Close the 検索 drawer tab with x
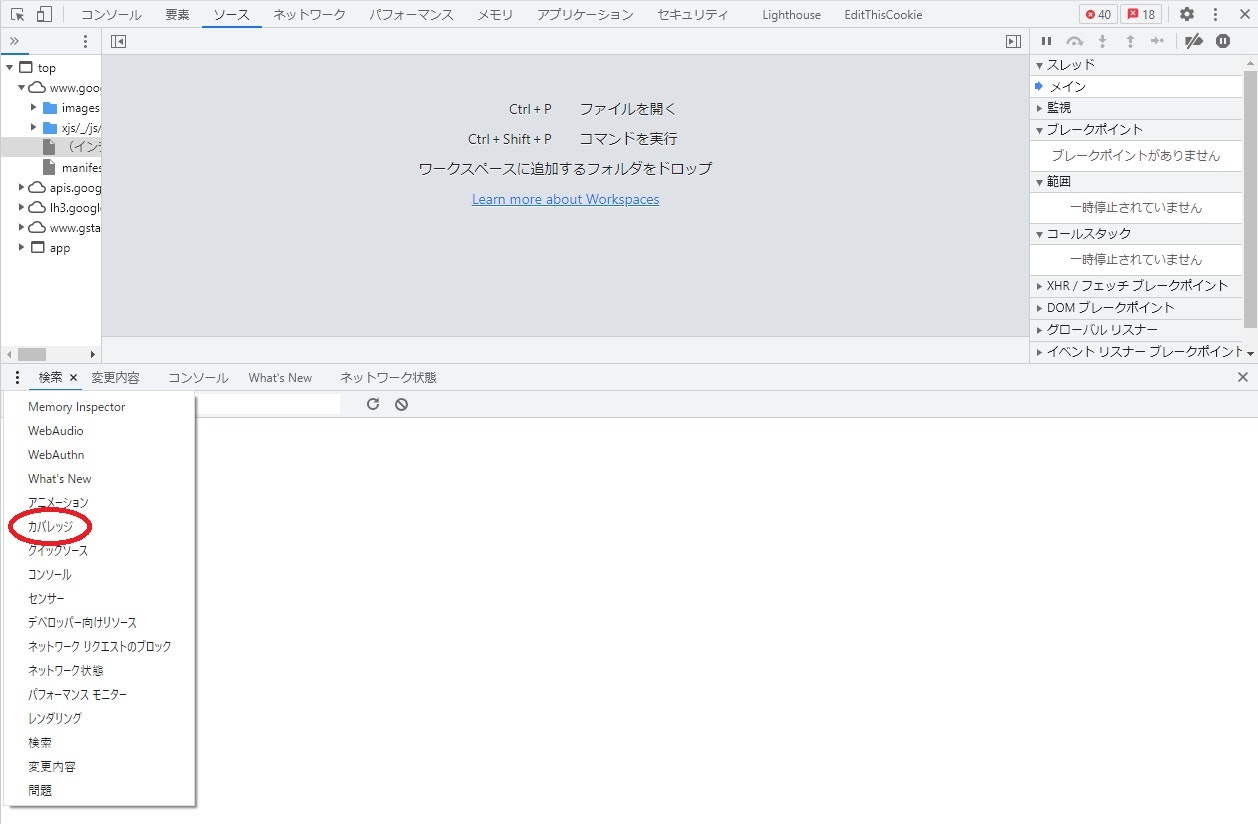The image size is (1258, 824). (x=73, y=377)
